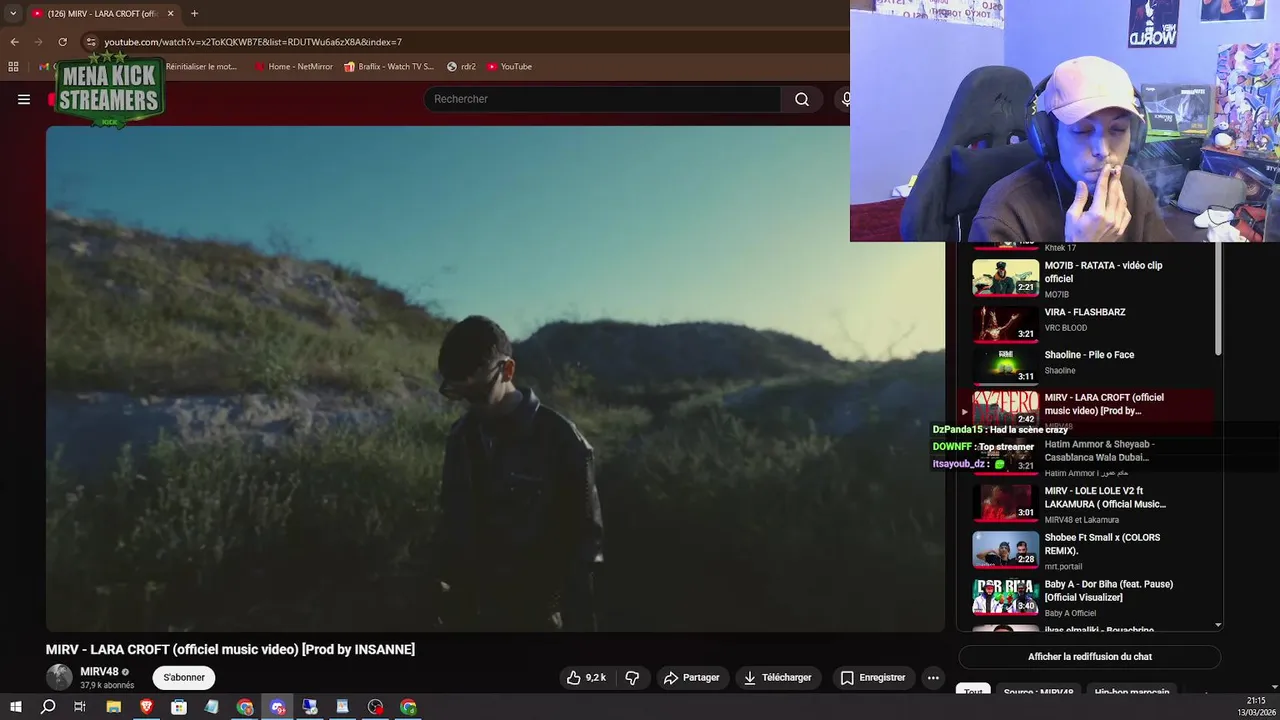The height and width of the screenshot is (720, 1280).
Task: Open a new browser tab
Action: pyautogui.click(x=194, y=13)
